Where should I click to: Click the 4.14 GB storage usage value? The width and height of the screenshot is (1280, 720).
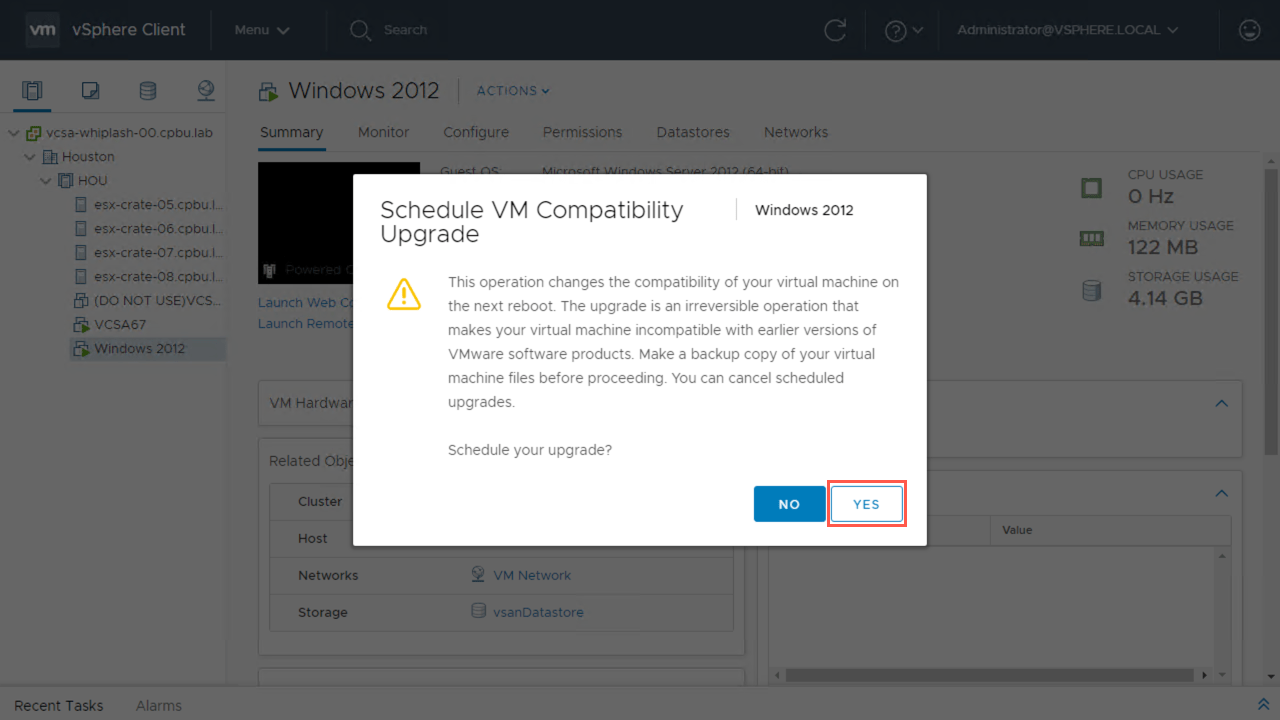click(x=1165, y=298)
